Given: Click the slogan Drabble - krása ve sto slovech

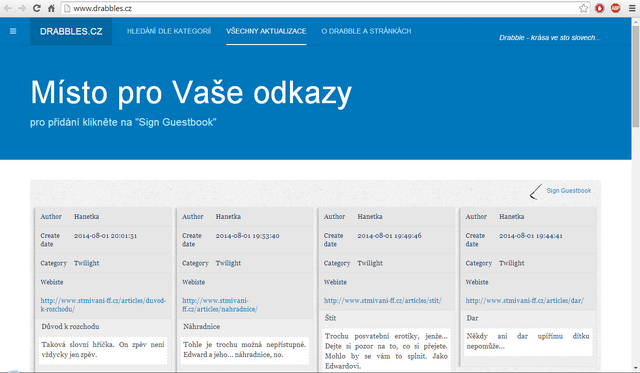Looking at the screenshot, I should (x=549, y=38).
